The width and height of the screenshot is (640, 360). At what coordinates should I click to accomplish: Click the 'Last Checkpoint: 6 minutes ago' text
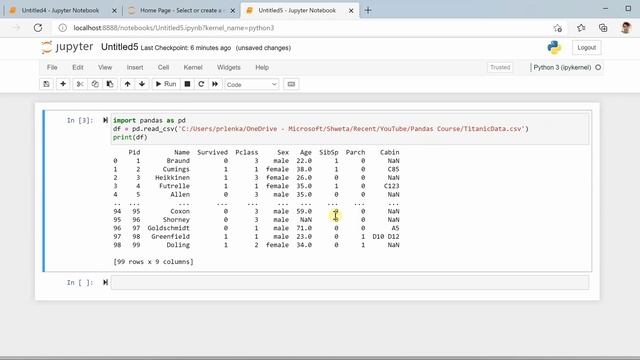coord(186,48)
